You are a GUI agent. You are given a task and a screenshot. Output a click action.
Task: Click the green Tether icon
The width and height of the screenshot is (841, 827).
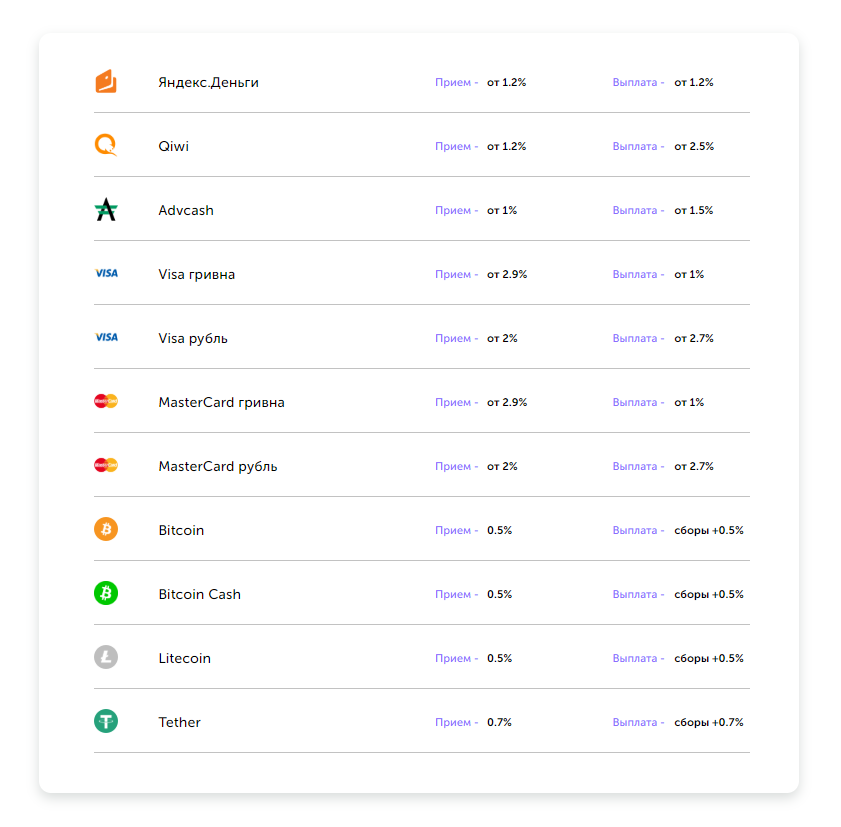pyautogui.click(x=106, y=722)
